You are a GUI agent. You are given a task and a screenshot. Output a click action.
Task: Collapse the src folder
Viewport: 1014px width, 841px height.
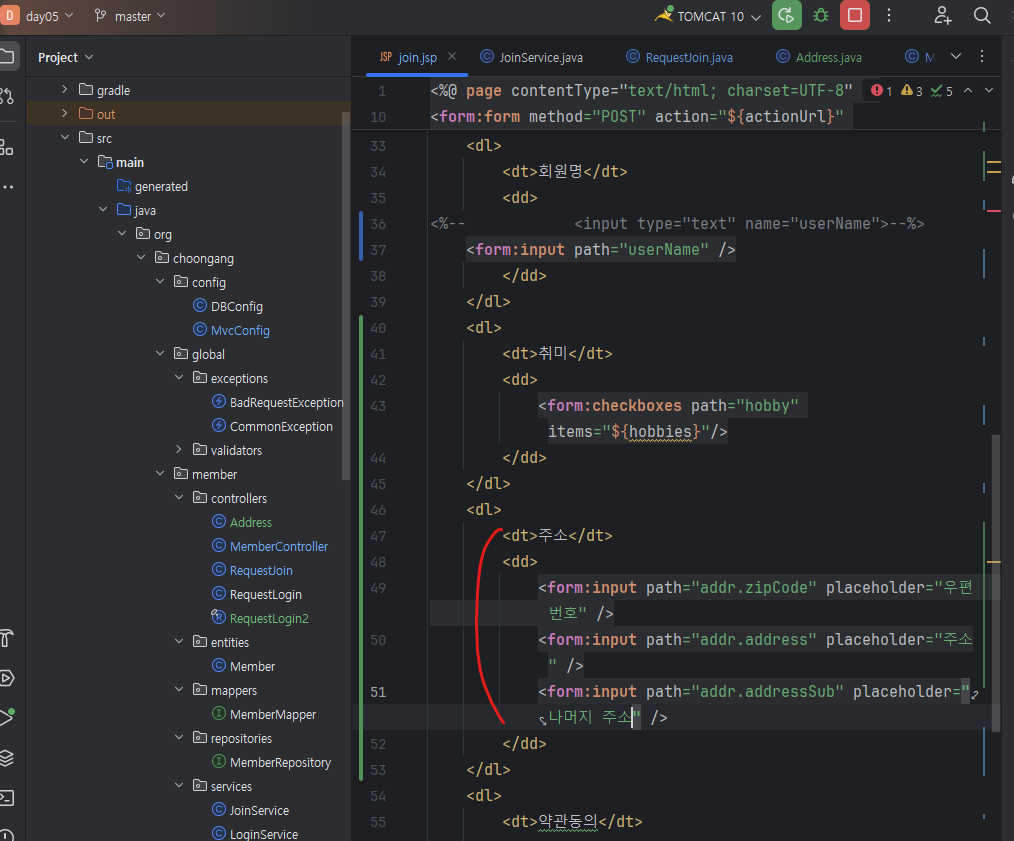coord(64,137)
